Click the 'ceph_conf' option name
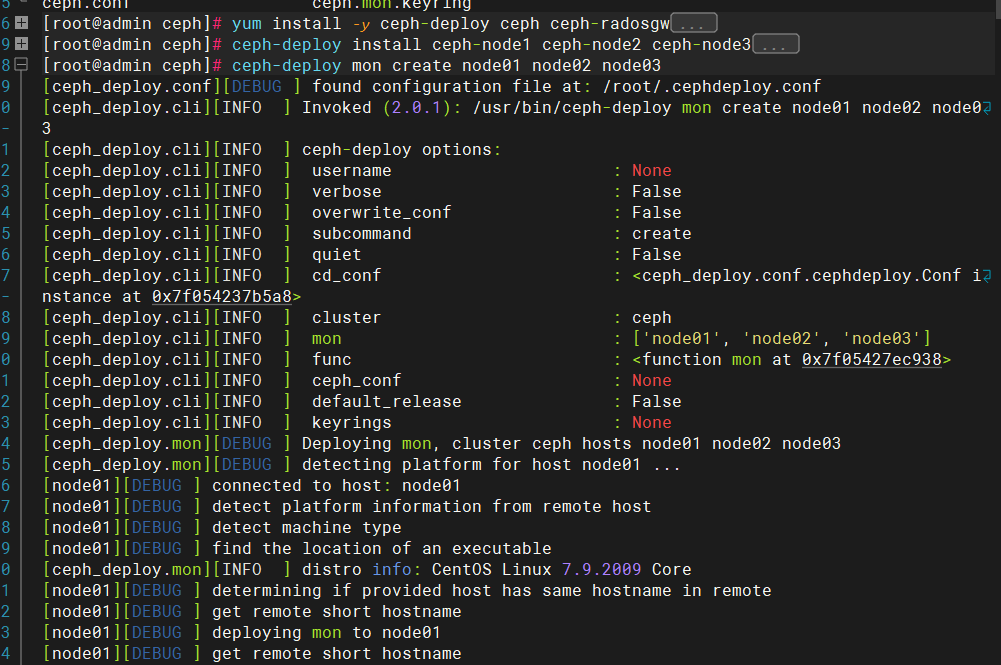This screenshot has height=665, width=1001. (x=356, y=382)
